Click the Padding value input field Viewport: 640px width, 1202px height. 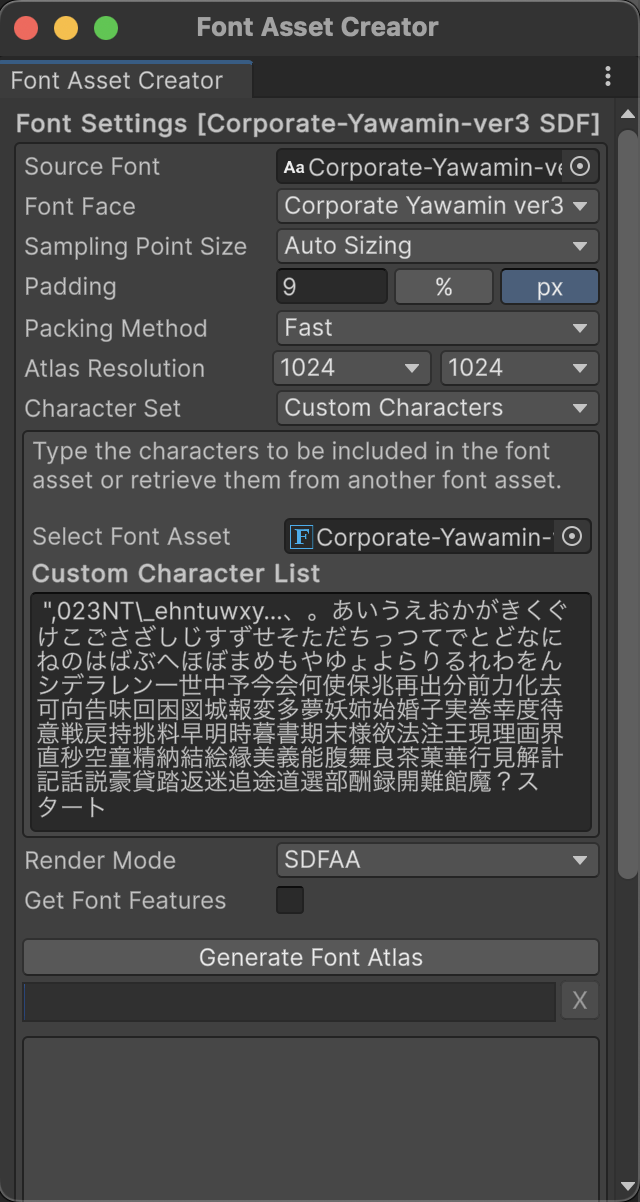coord(331,287)
